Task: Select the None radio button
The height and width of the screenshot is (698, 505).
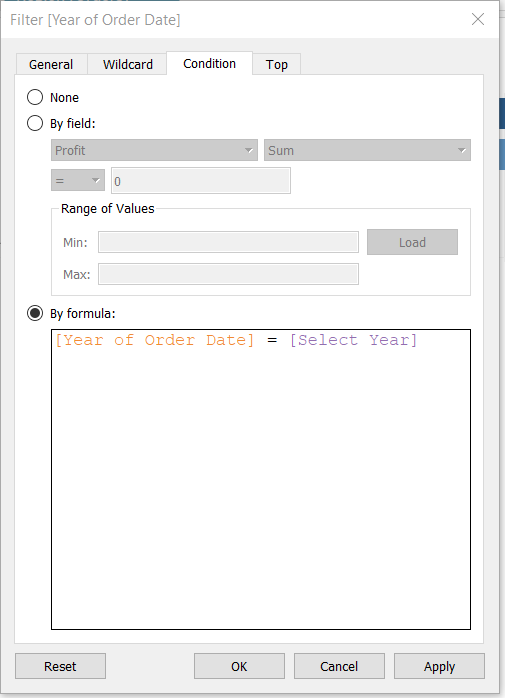Action: [x=35, y=97]
